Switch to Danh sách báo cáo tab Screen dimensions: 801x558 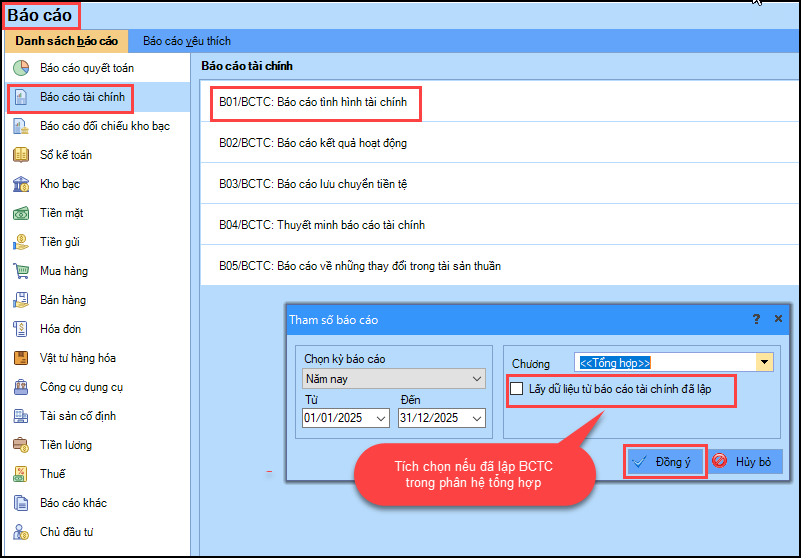coord(67,41)
